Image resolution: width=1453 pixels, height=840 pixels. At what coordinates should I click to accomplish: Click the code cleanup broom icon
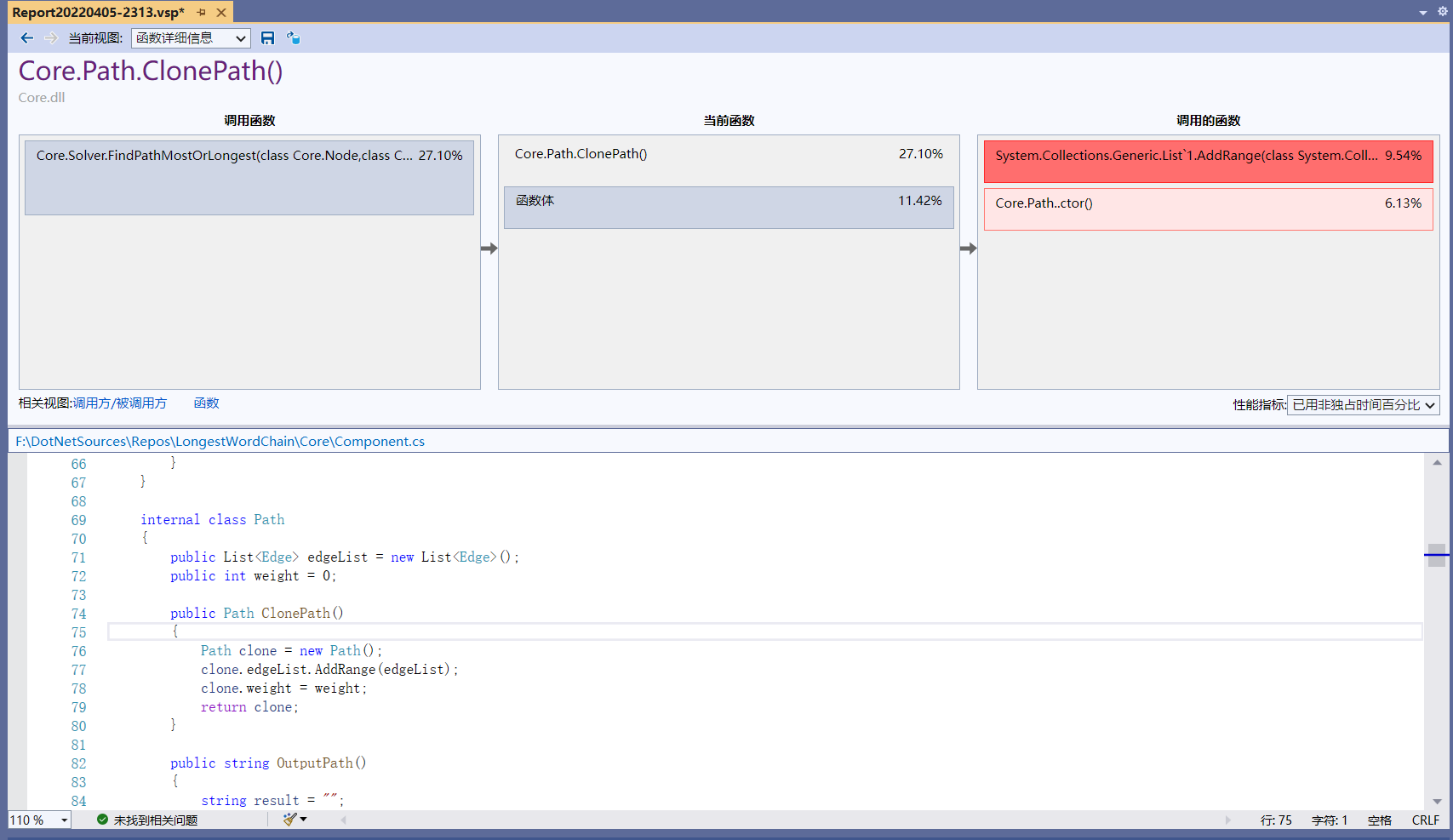tap(291, 820)
